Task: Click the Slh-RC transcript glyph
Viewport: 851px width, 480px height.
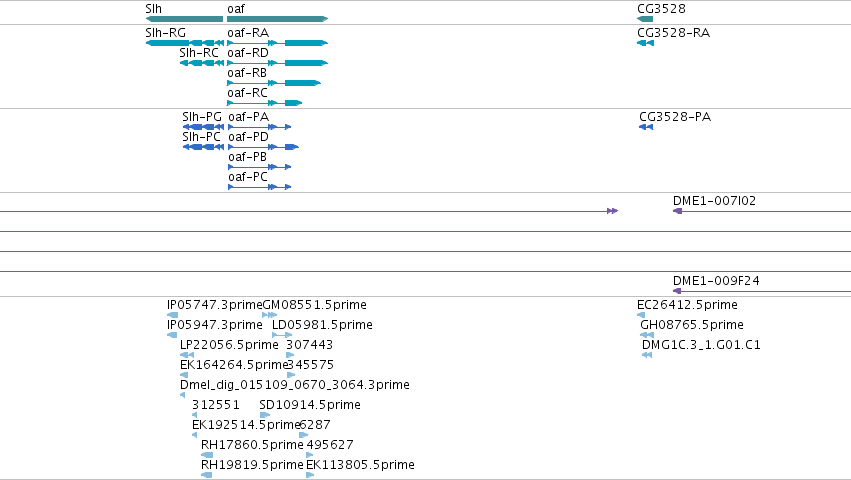Action: tap(202, 63)
